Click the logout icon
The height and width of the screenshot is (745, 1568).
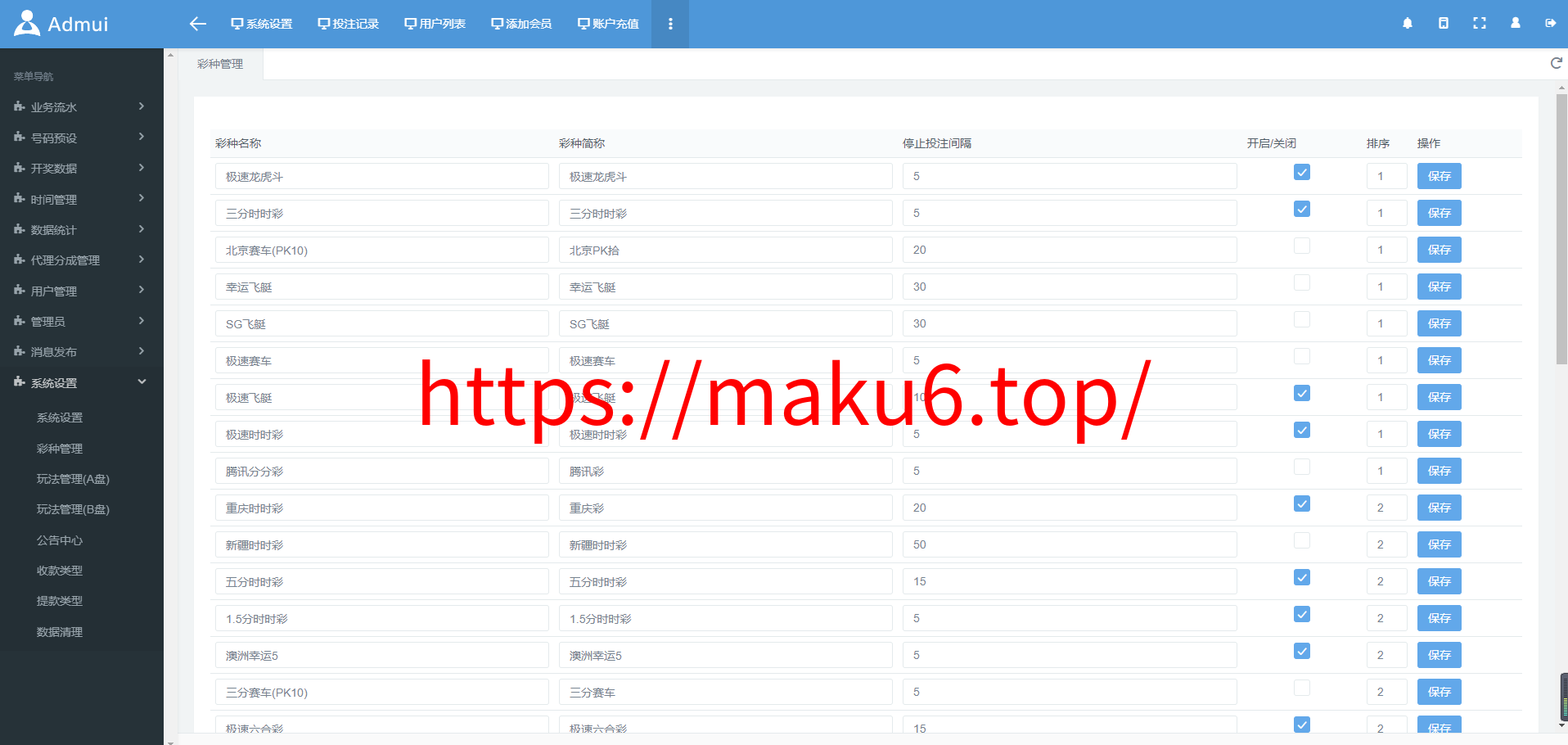[1551, 24]
